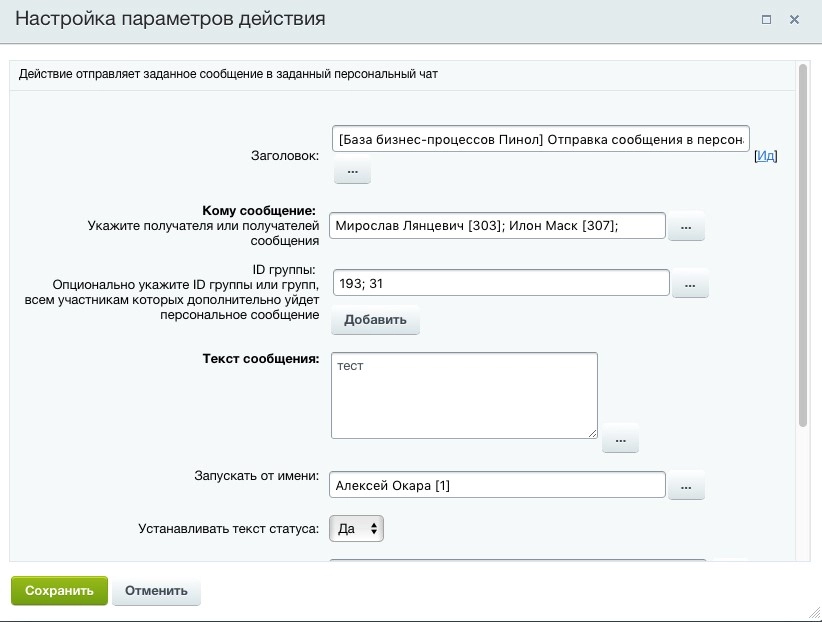Click the Сохранить button
The height and width of the screenshot is (622, 822).
point(58,590)
